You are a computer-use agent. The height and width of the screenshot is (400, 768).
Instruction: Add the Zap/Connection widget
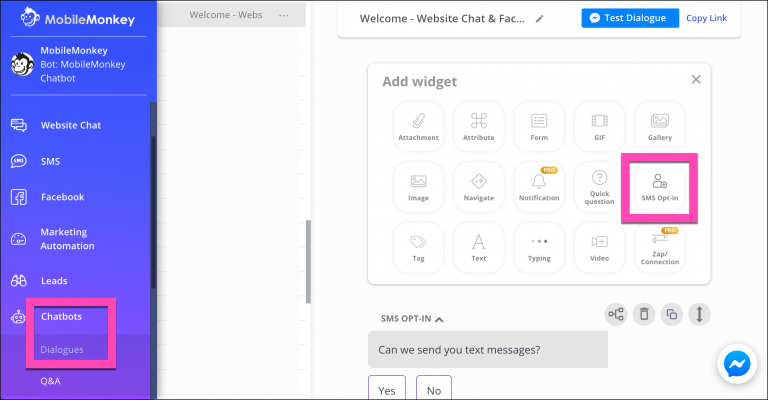660,247
